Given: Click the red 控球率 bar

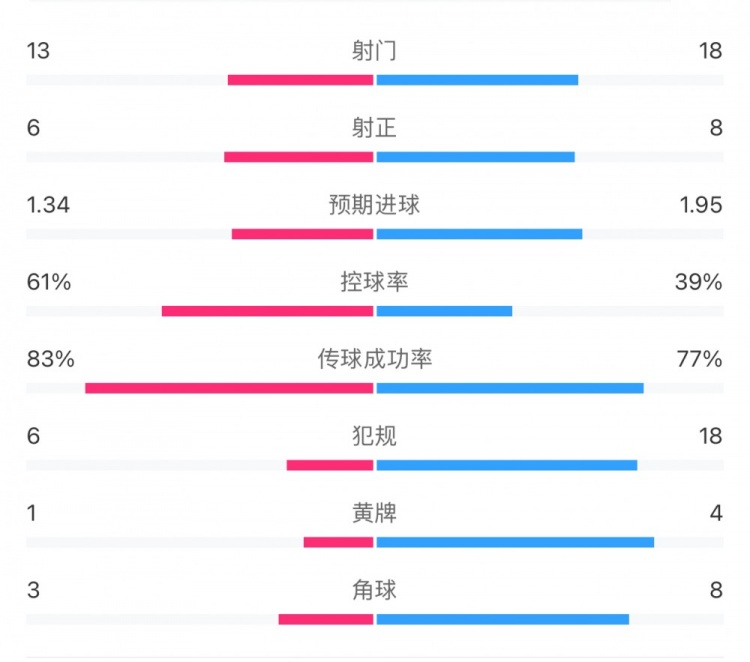Looking at the screenshot, I should coord(267,311).
